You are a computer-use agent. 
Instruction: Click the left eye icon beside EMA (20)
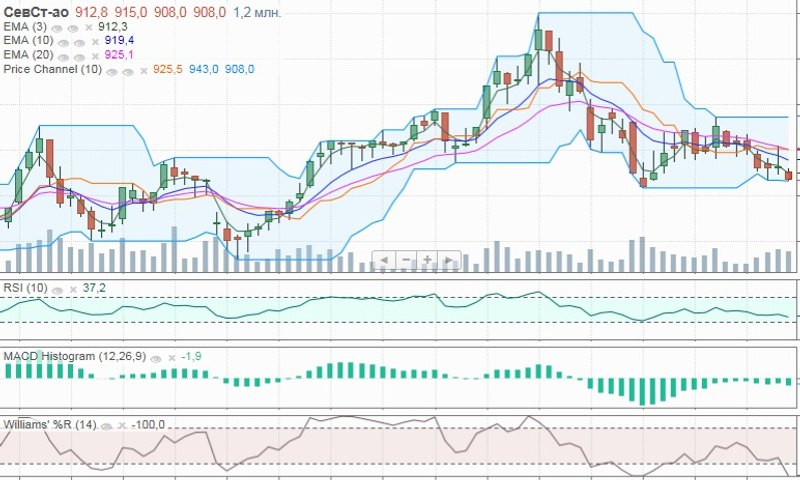pos(63,57)
